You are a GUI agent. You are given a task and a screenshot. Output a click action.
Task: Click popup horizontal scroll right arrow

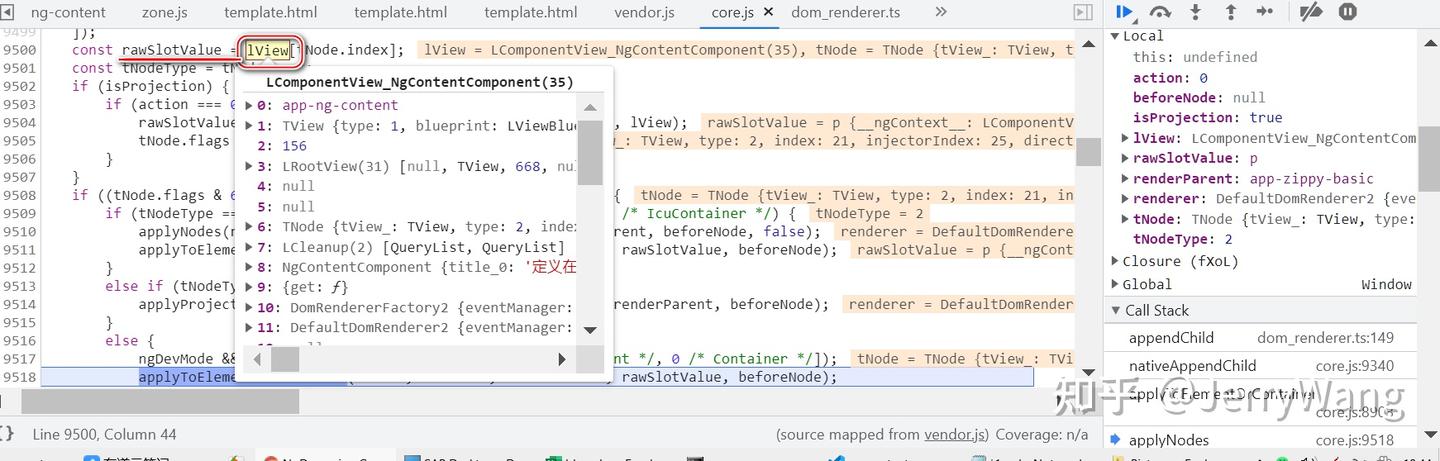tap(562, 359)
